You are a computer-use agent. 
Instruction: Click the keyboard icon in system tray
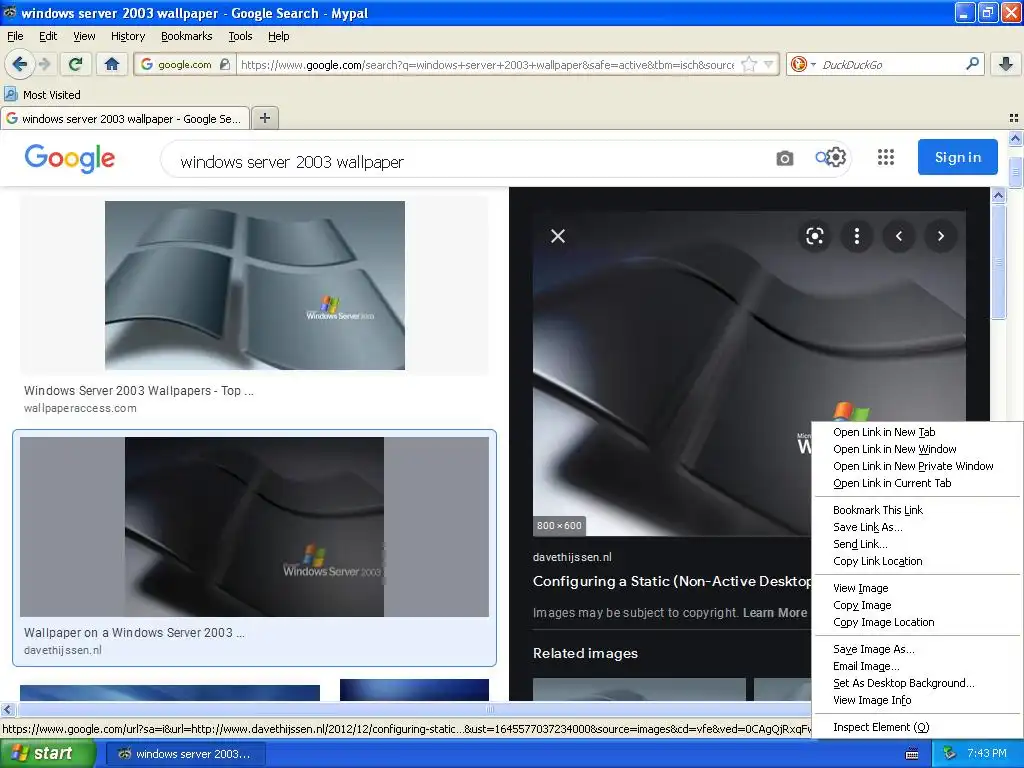point(912,754)
